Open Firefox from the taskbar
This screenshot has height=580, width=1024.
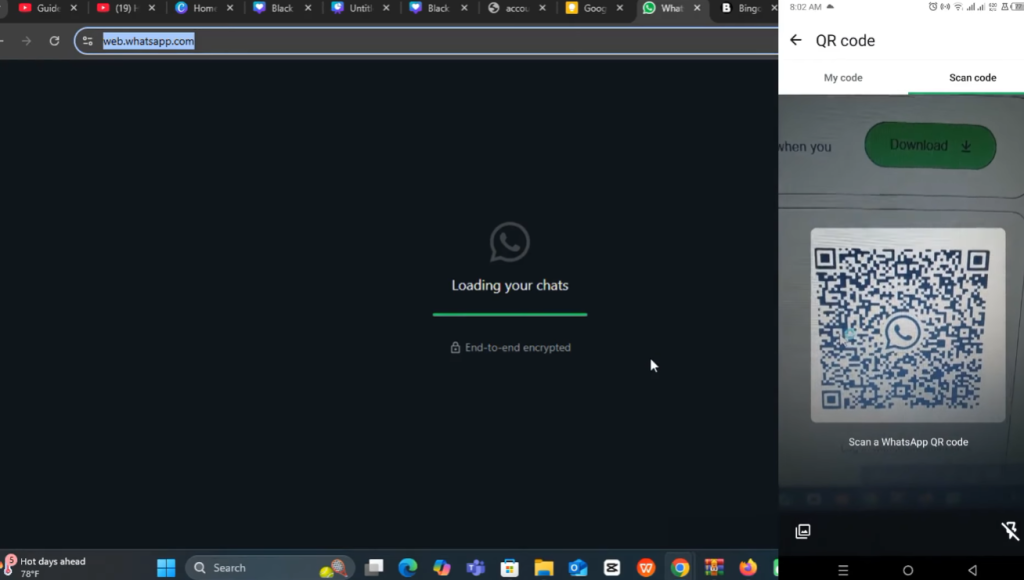[x=748, y=568]
